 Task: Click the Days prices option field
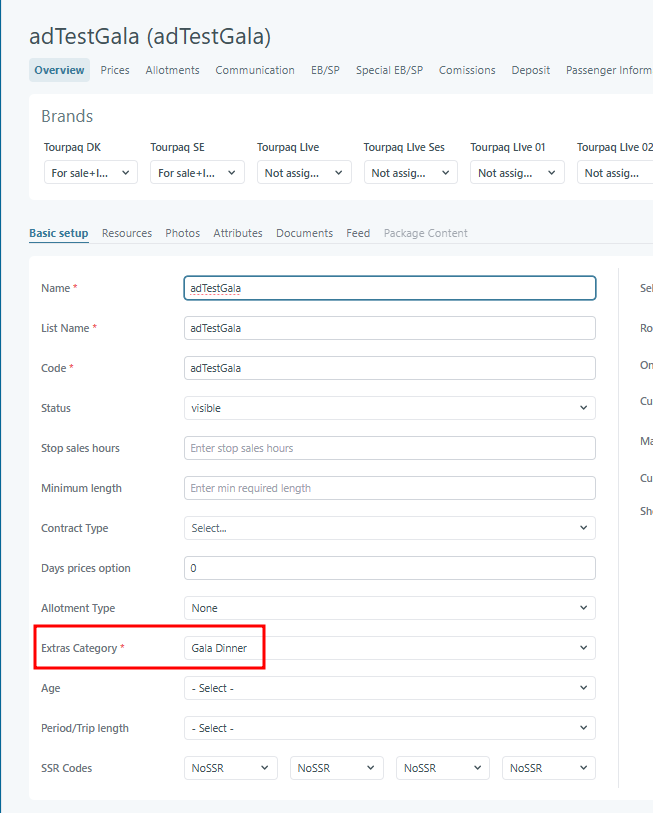click(x=389, y=568)
